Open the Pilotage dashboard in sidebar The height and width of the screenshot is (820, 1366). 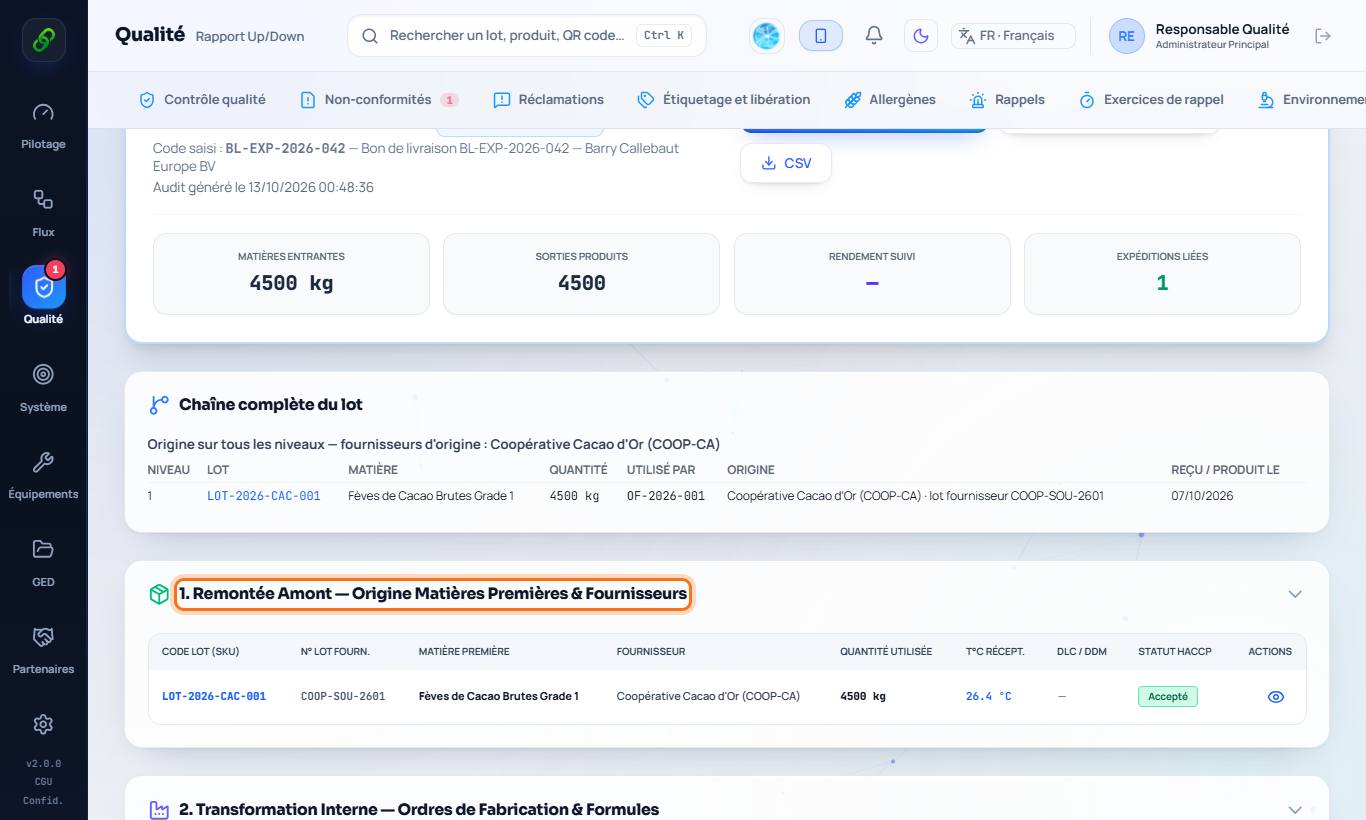(44, 125)
